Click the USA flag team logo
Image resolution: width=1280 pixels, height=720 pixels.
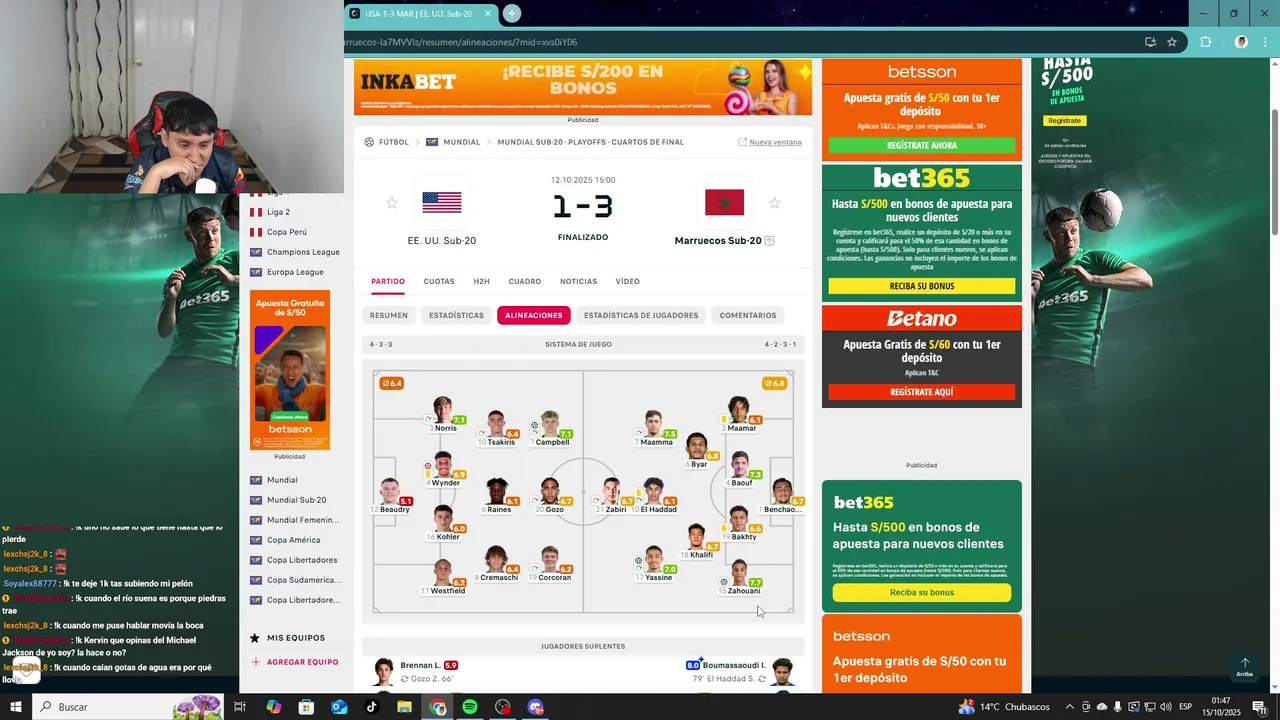(441, 203)
